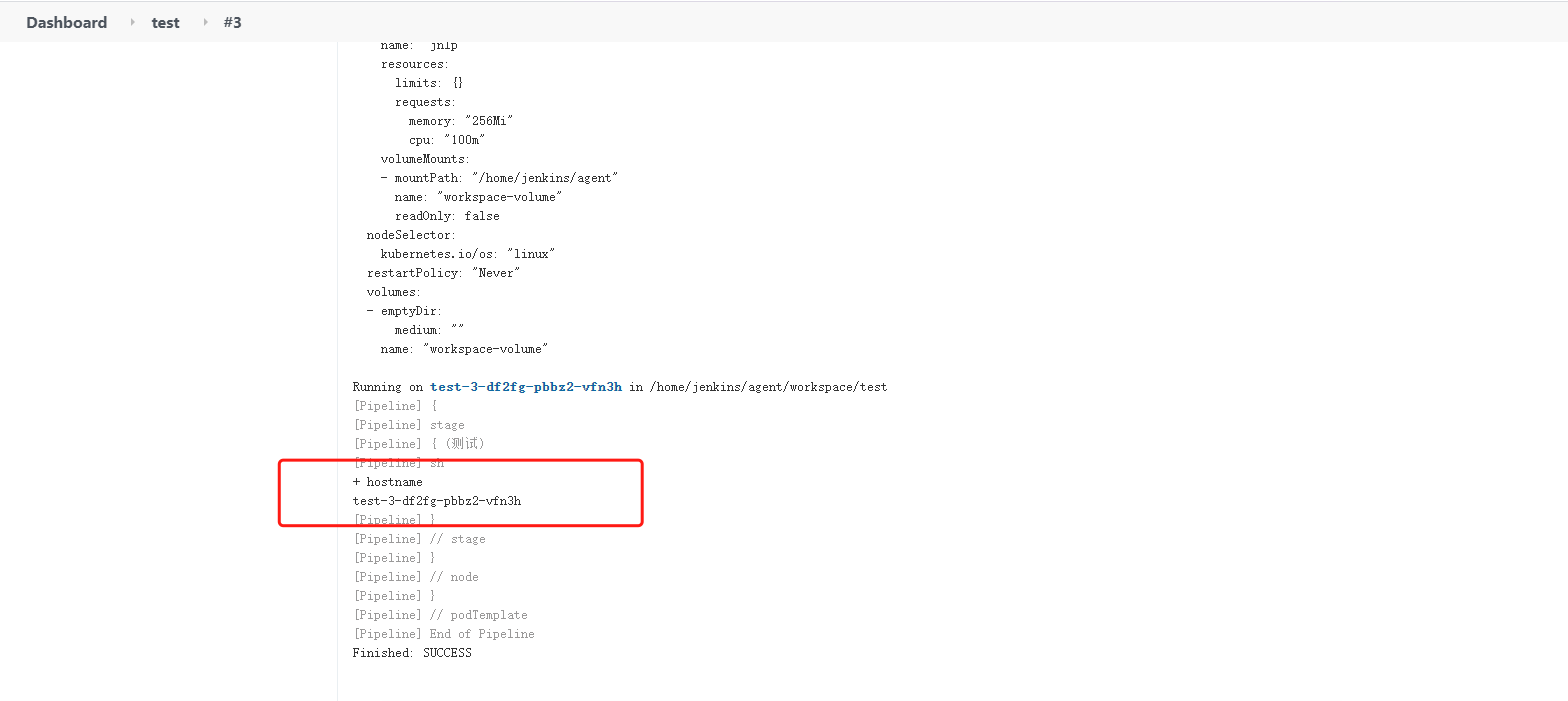This screenshot has height=701, width=1568.
Task: Click '[Pipeline] // node' log line
Action: 415,577
